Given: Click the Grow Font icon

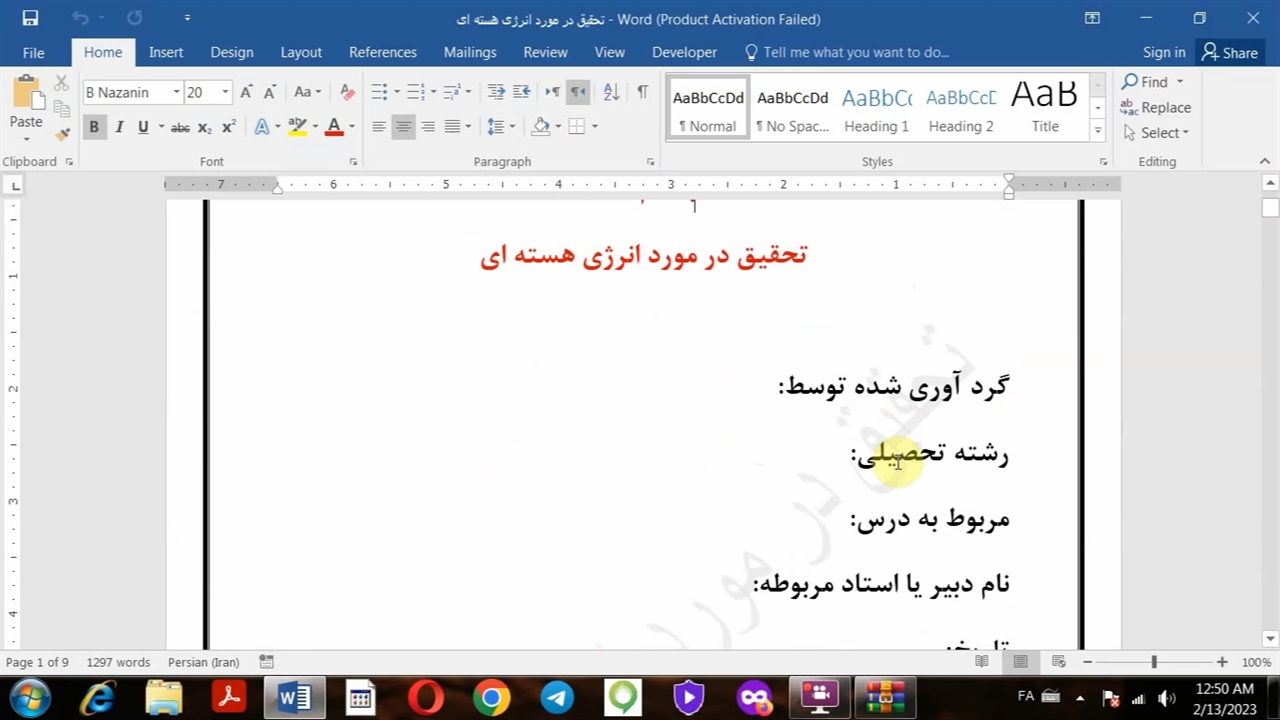Looking at the screenshot, I should [x=246, y=92].
